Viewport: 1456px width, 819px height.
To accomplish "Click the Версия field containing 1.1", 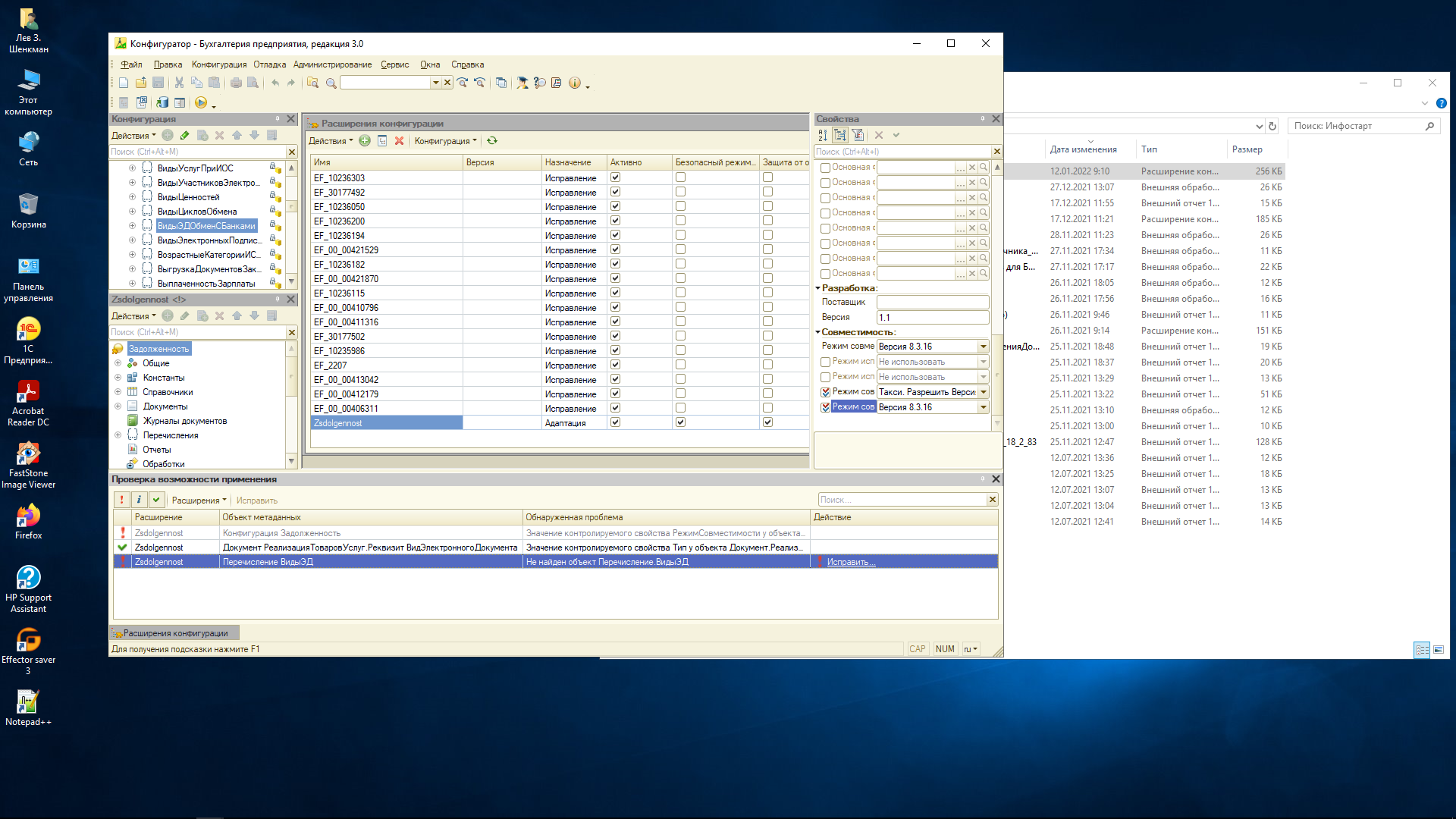I will pos(933,318).
